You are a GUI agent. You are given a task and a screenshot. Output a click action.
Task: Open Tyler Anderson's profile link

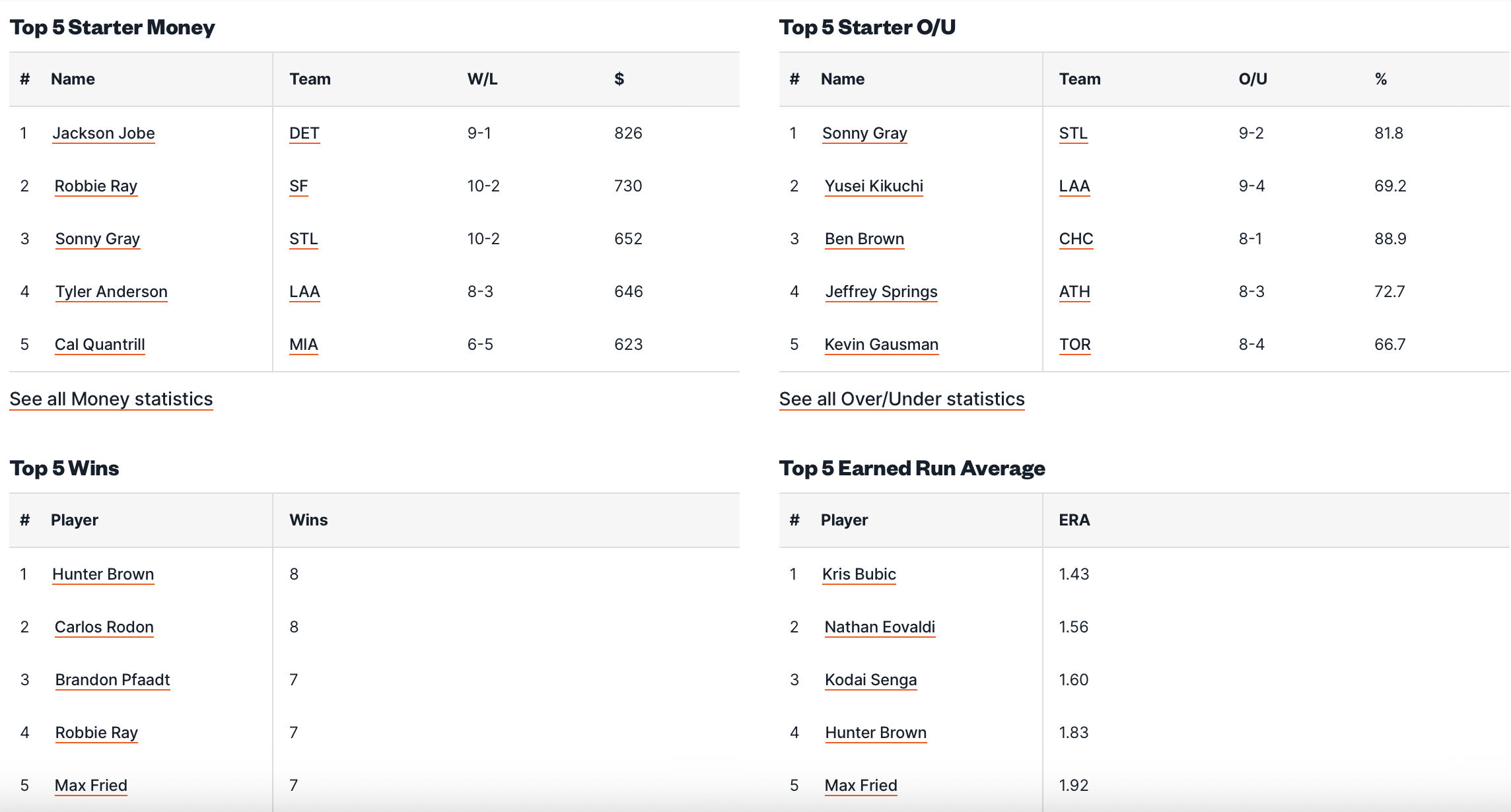[x=112, y=292]
